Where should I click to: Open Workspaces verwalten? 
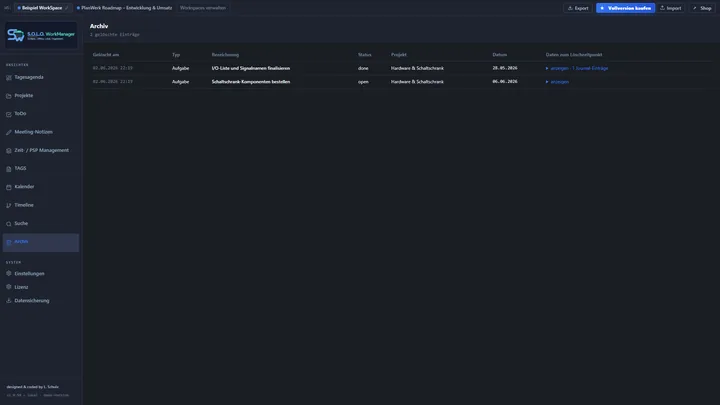pyautogui.click(x=203, y=8)
